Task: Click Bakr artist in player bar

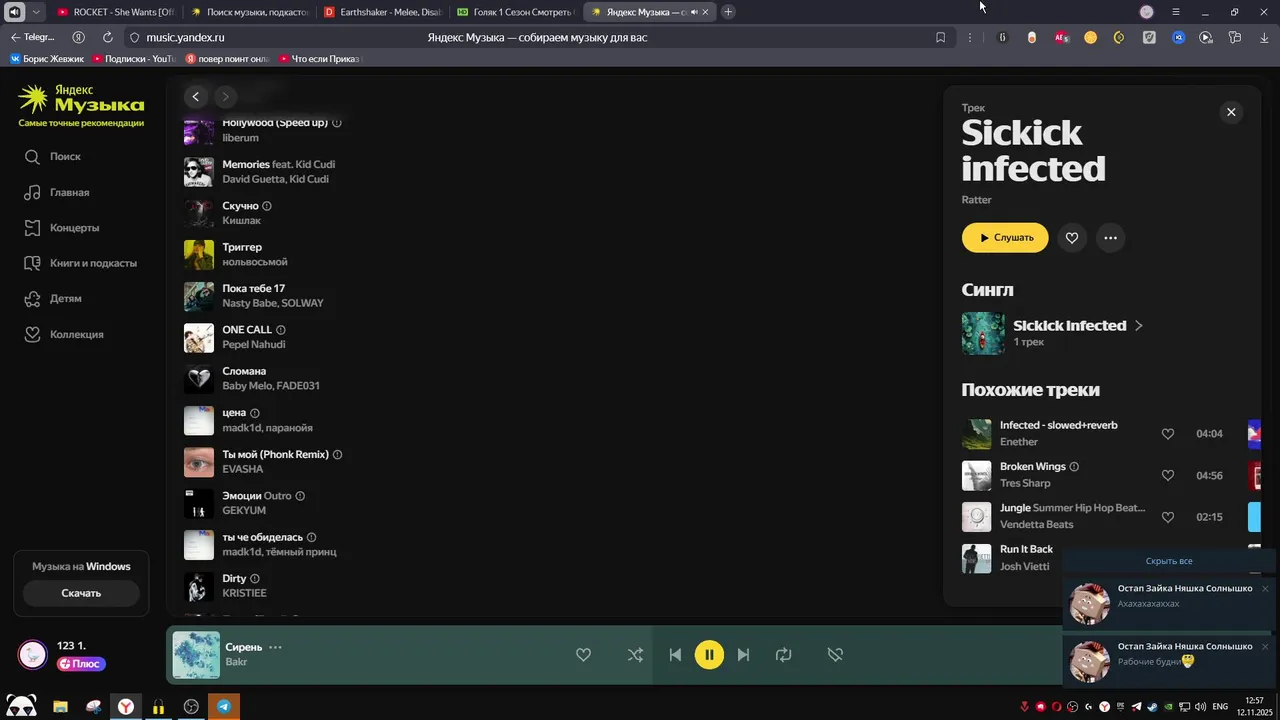Action: click(x=236, y=662)
